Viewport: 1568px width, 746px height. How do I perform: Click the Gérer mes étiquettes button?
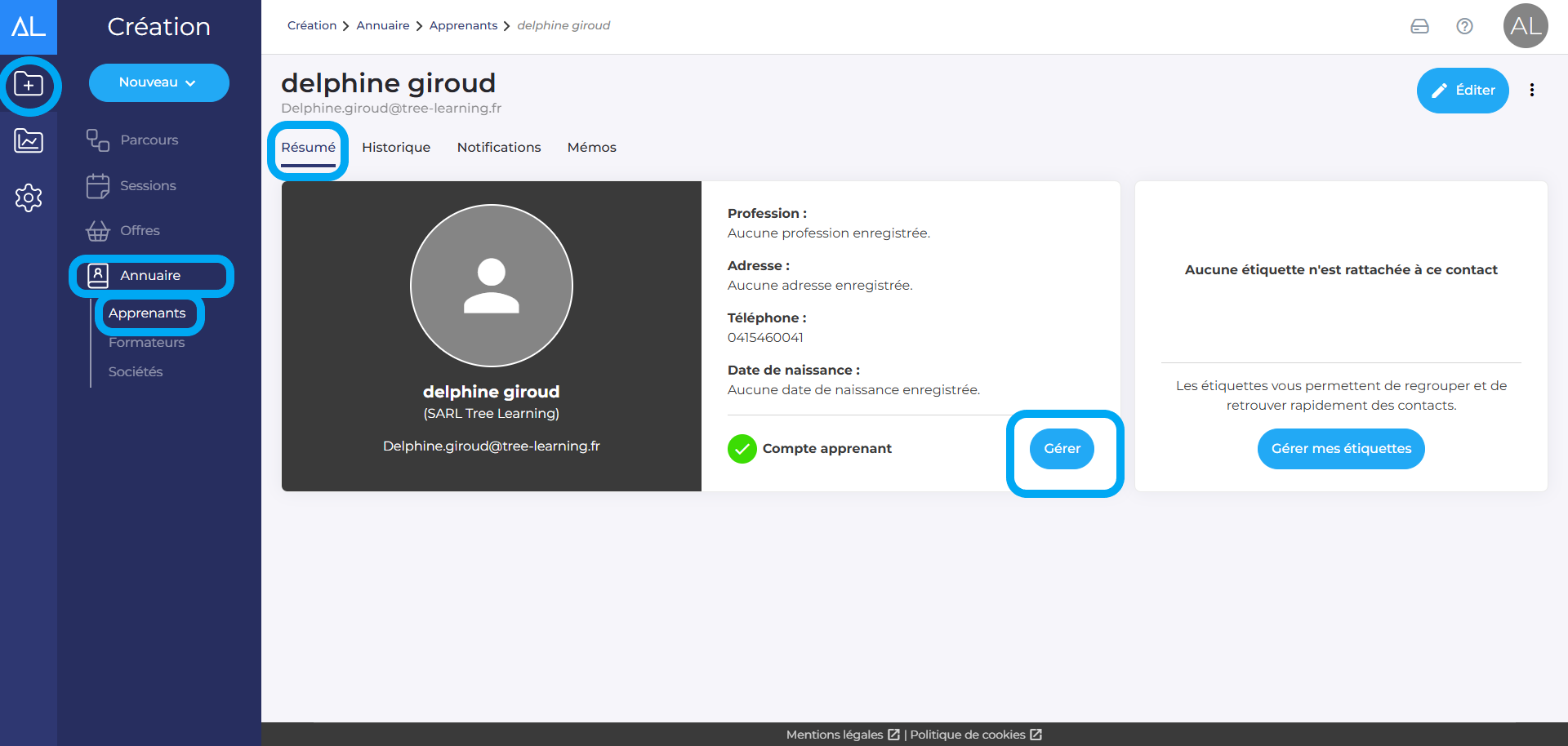pos(1340,449)
